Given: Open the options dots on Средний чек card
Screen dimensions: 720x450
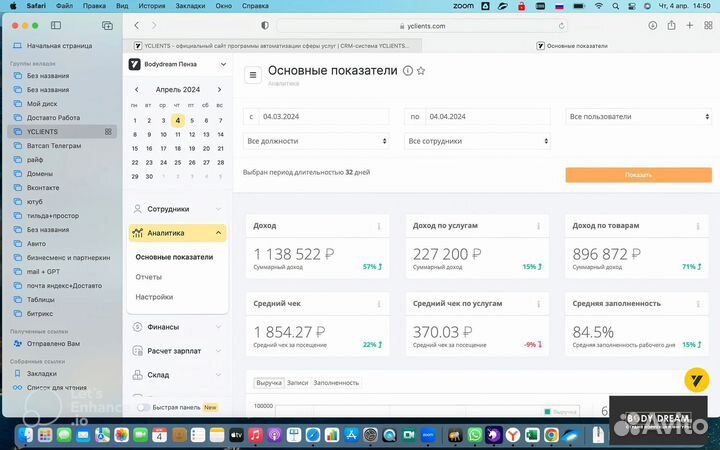Looking at the screenshot, I should pyautogui.click(x=379, y=304).
